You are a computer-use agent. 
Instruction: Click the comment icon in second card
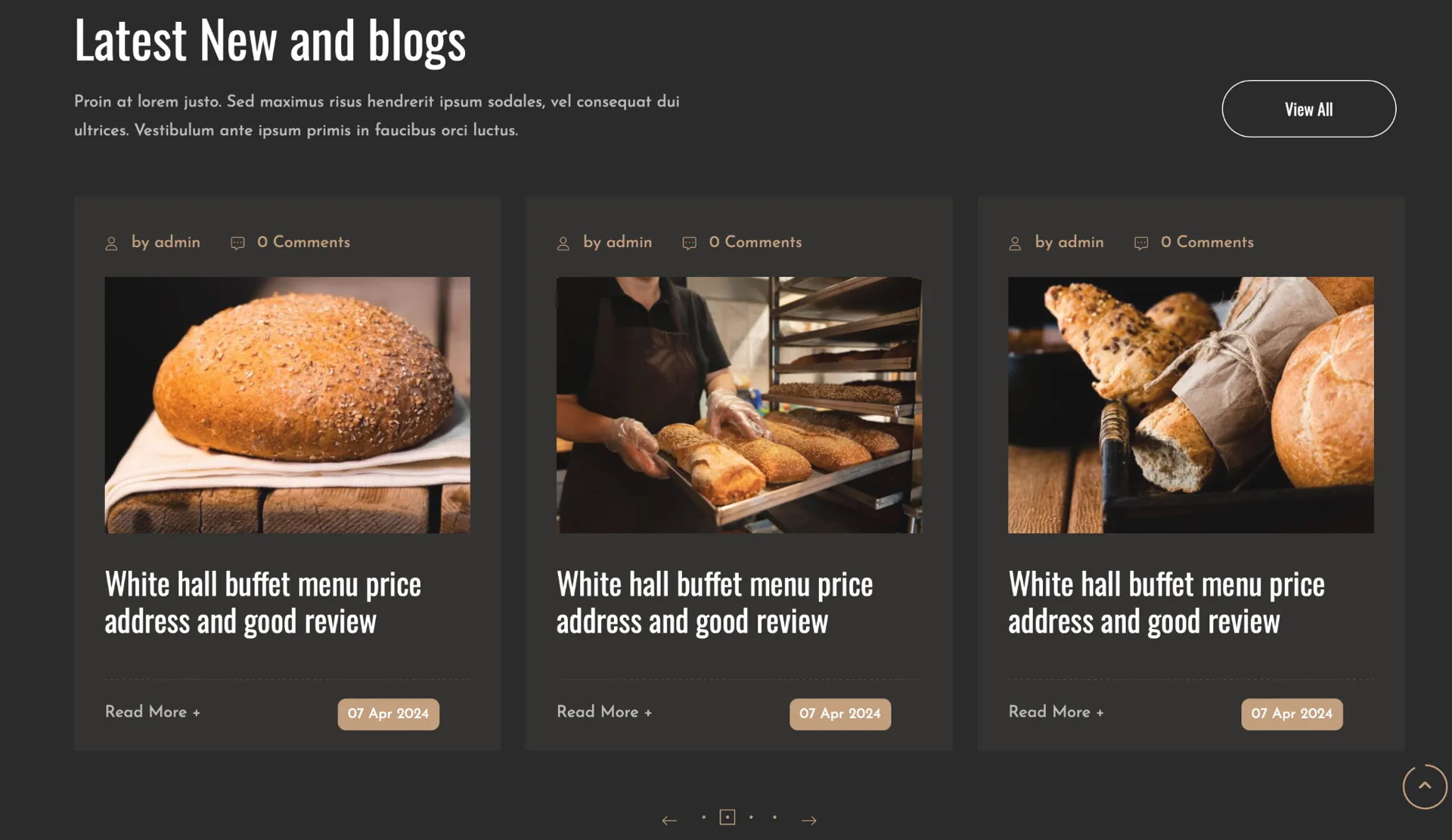pyautogui.click(x=689, y=243)
